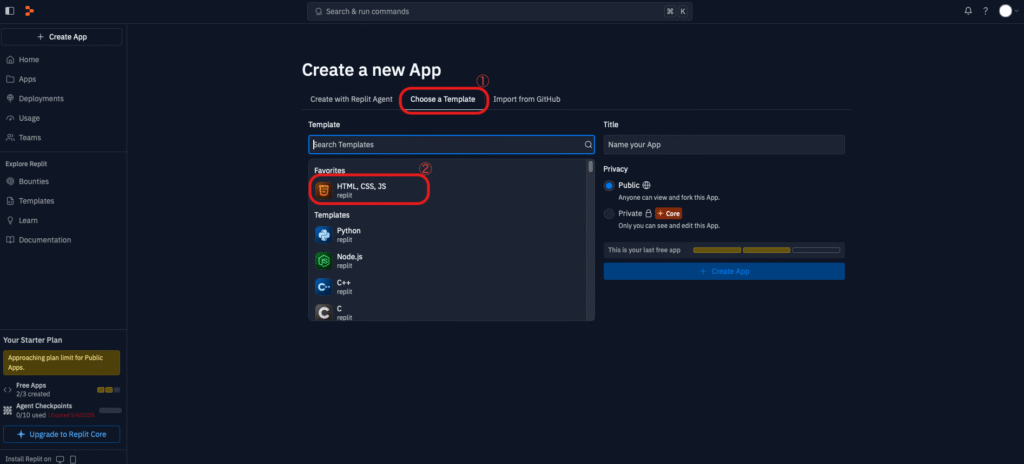Click the Agent Checkpoints usage row
This screenshot has width=1024, height=464.
coord(61,410)
